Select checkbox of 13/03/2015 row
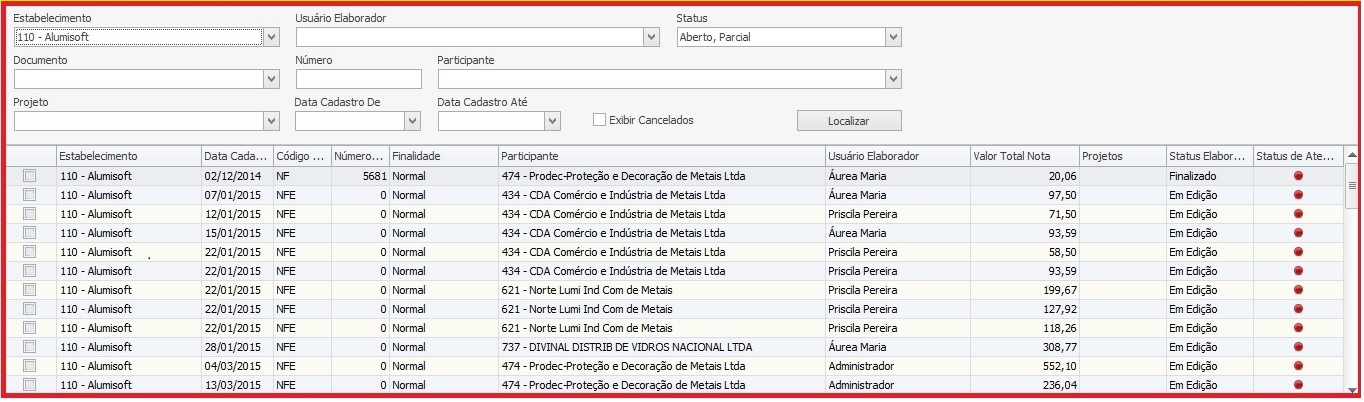1364x402 pixels. tap(30, 385)
